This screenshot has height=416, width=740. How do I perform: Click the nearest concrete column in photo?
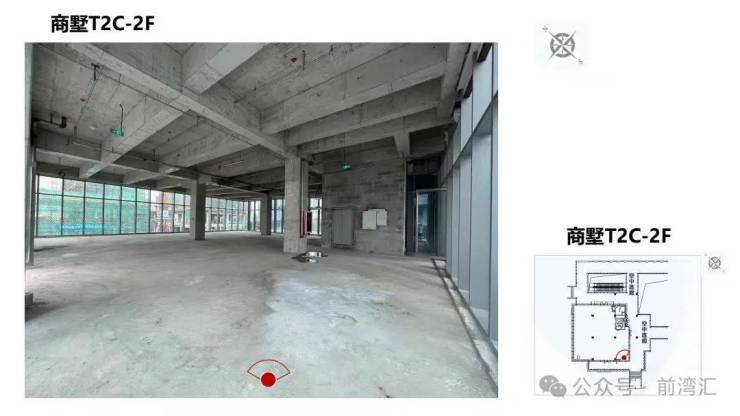[295, 205]
